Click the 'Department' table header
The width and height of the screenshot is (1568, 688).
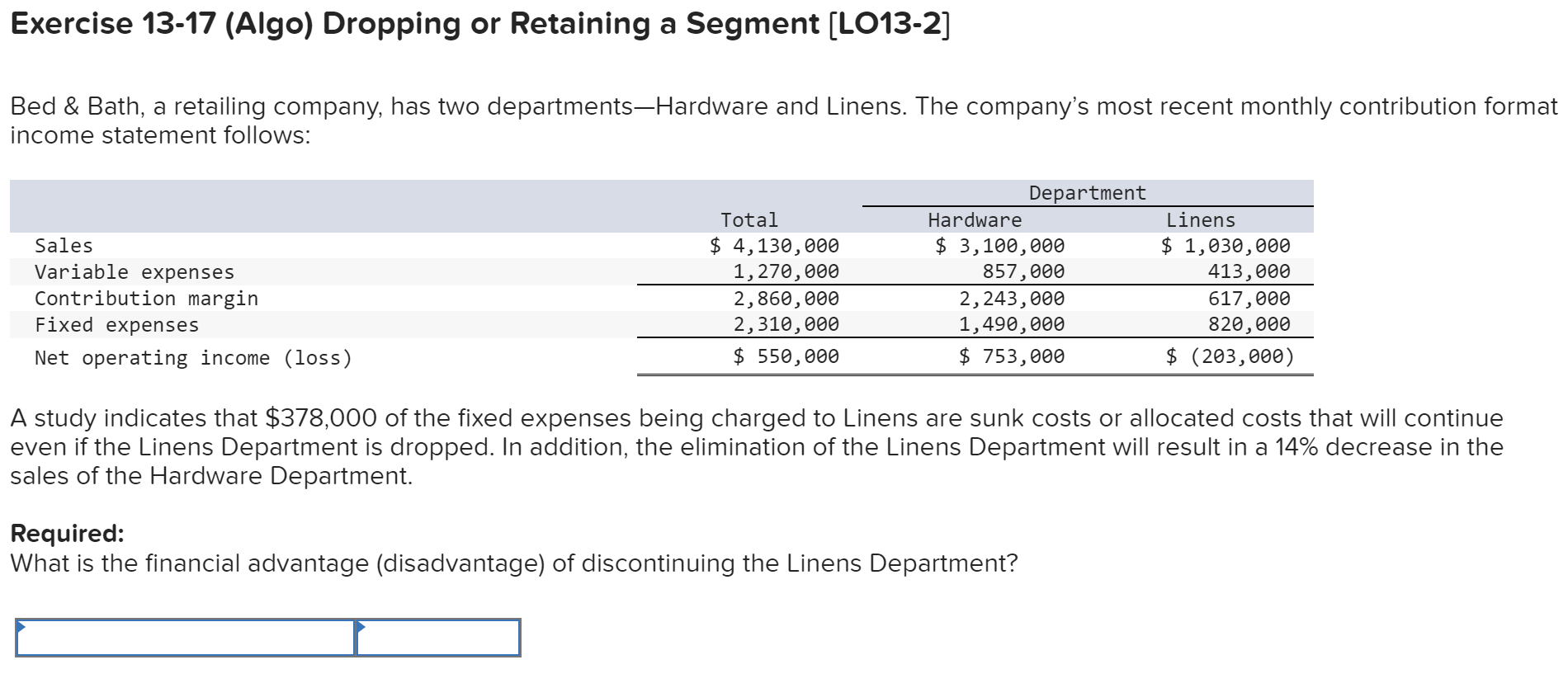1087,193
